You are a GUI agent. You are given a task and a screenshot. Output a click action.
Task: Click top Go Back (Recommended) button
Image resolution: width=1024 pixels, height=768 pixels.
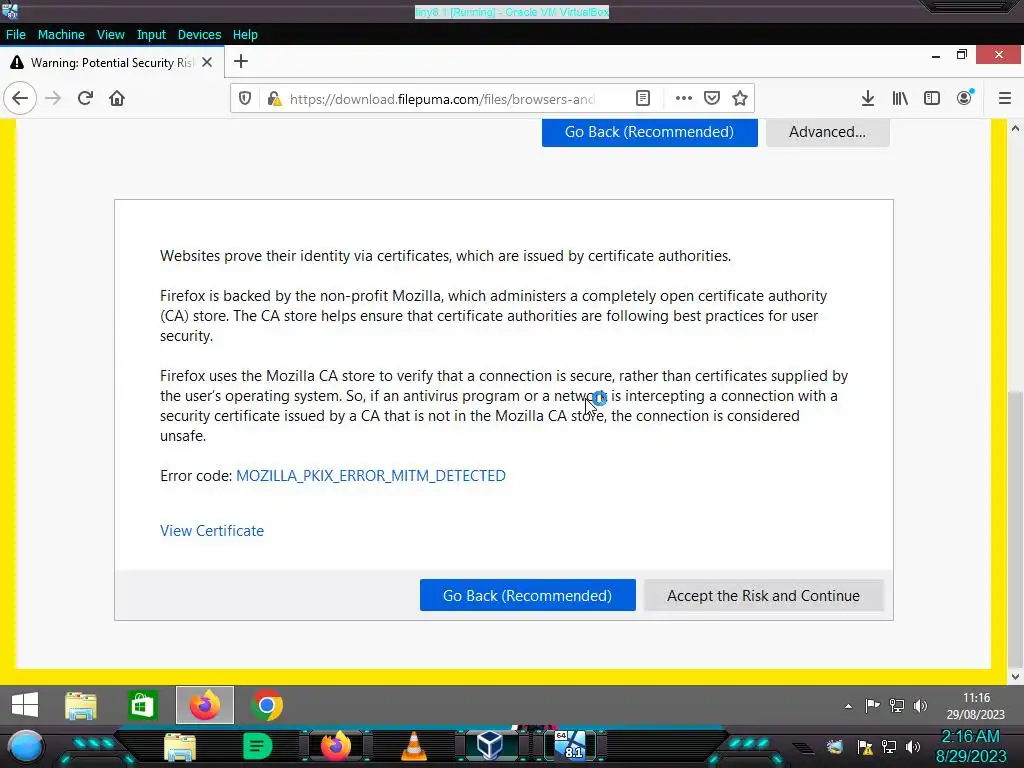(649, 132)
